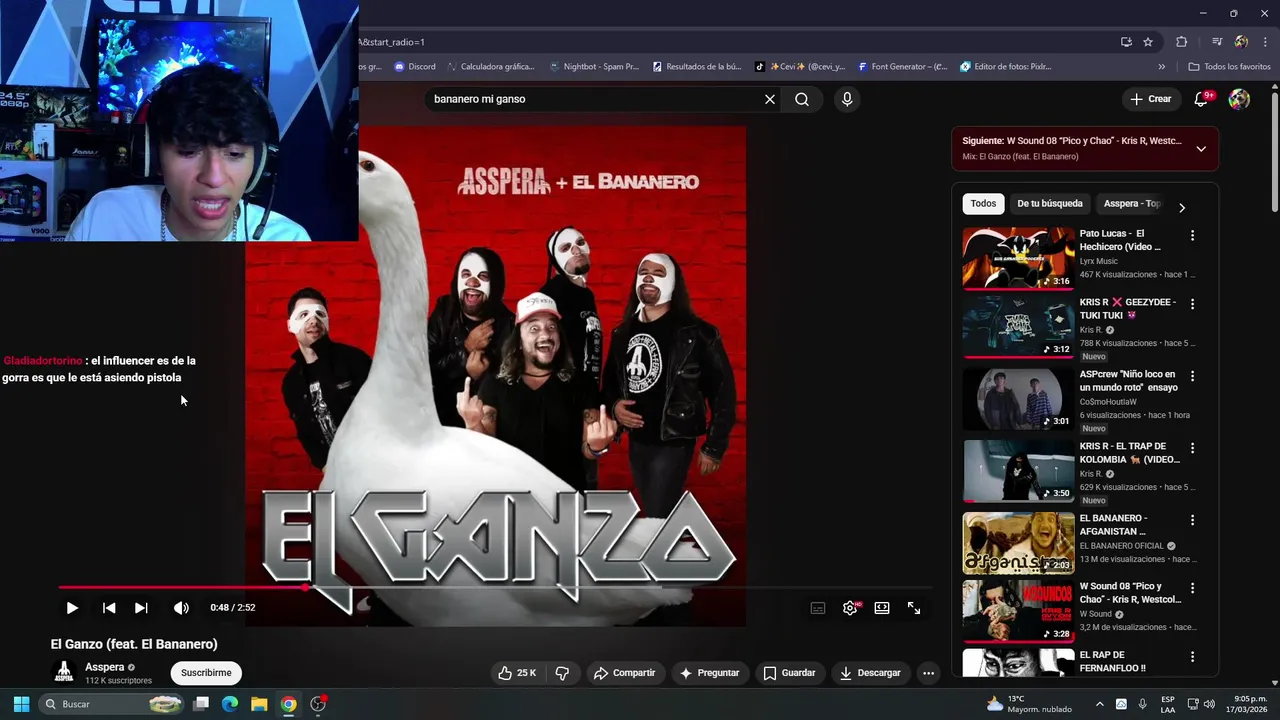Screen dimensions: 1280x720
Task: Open the Crear menu
Action: coord(1150,99)
